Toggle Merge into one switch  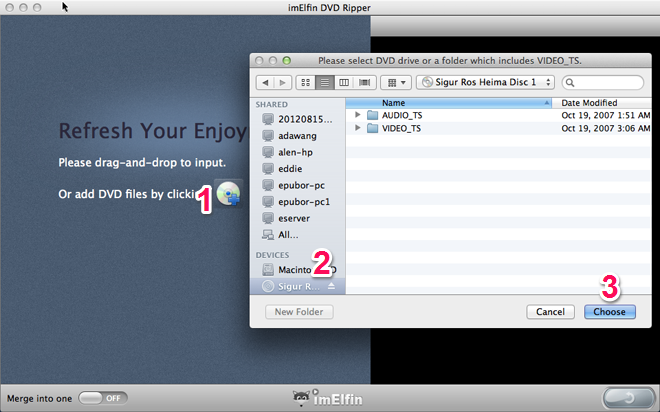(103, 398)
